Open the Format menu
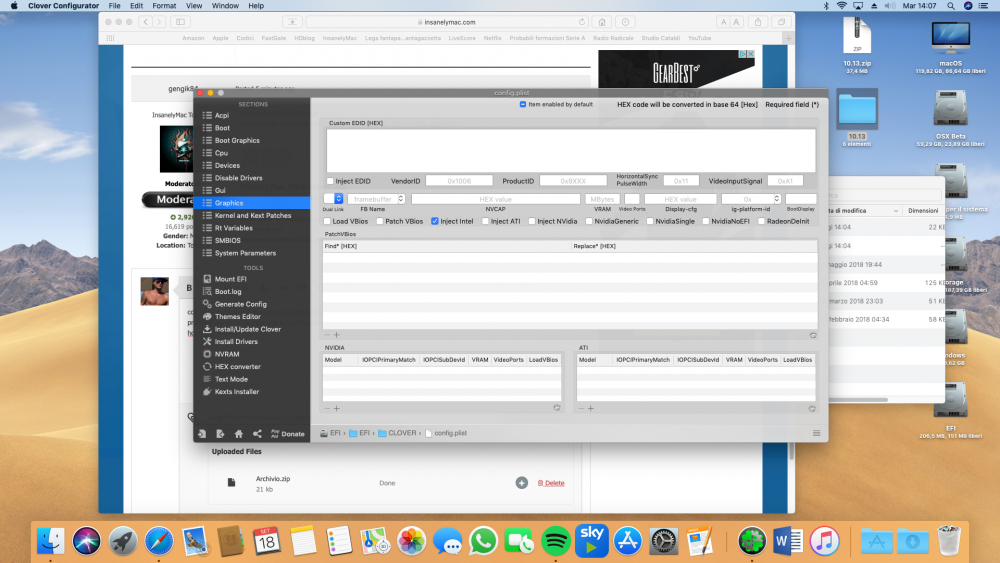Screen dimensions: 1000x563 coord(164,6)
